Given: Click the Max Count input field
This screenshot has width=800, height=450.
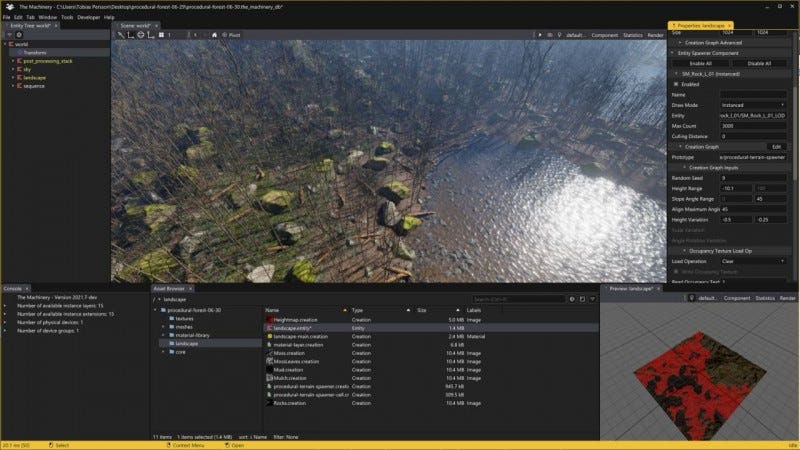Looking at the screenshot, I should [753, 126].
